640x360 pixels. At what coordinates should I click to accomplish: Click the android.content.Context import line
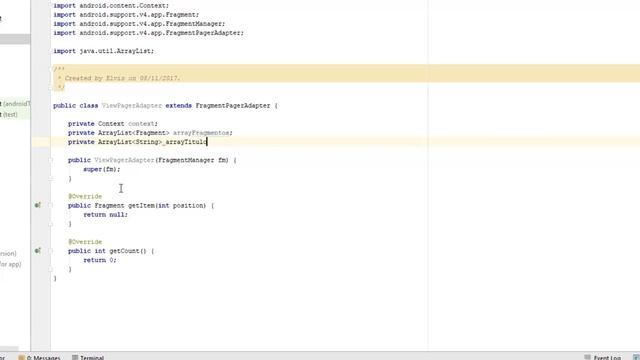(x=111, y=6)
